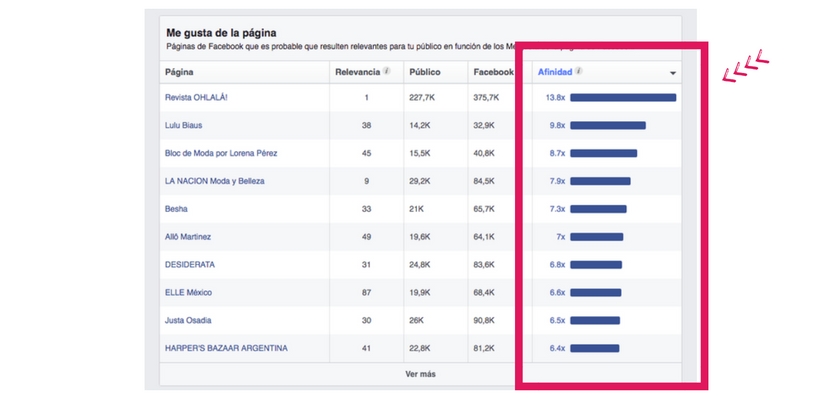Click relevancia value 49 for Allô Martínez
Screen dimensions: 840x400
tap(366, 237)
